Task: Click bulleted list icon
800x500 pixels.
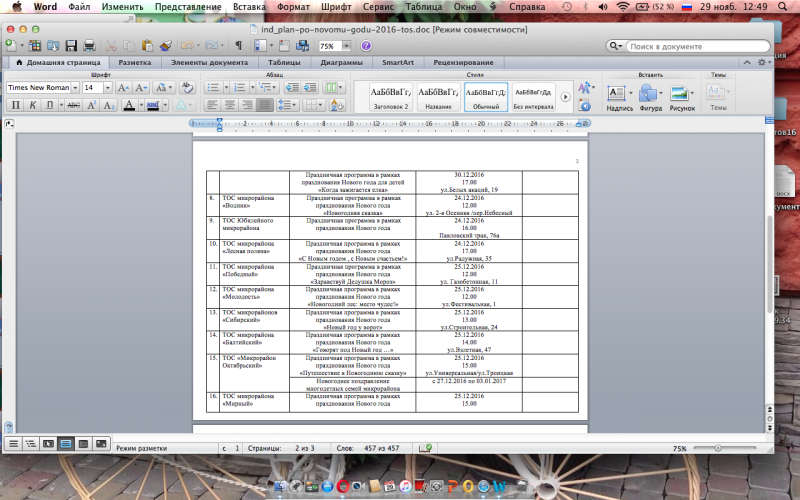Action: 211,88
